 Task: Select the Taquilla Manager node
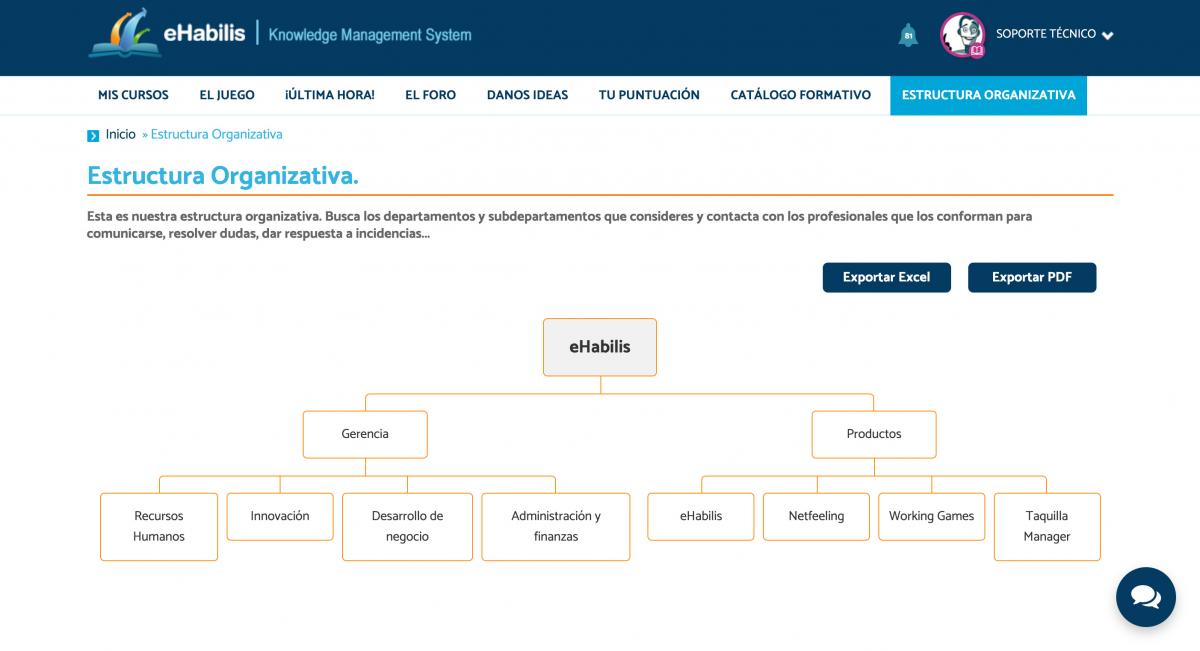coord(1047,526)
